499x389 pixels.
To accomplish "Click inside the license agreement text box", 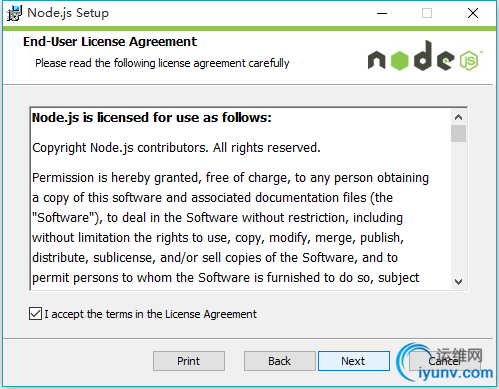I will pos(240,199).
